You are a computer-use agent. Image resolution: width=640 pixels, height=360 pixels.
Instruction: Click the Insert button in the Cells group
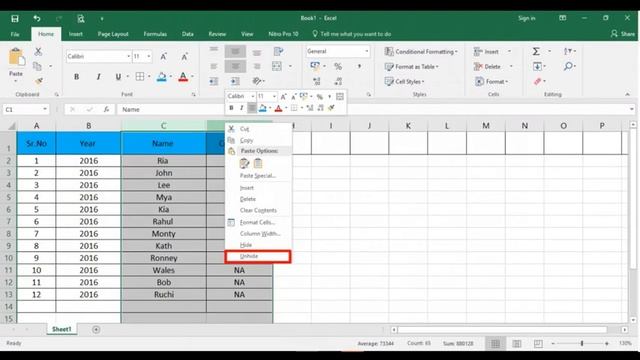[x=486, y=51]
